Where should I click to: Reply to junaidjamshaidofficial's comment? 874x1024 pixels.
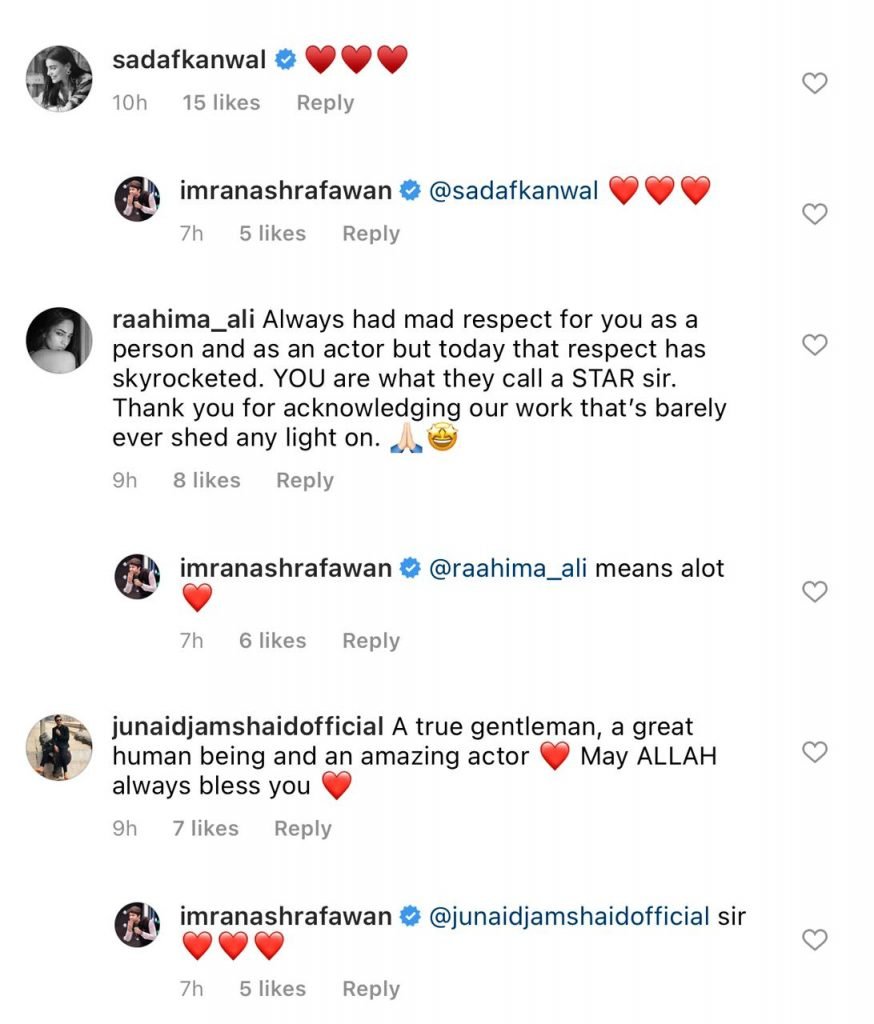click(x=303, y=828)
